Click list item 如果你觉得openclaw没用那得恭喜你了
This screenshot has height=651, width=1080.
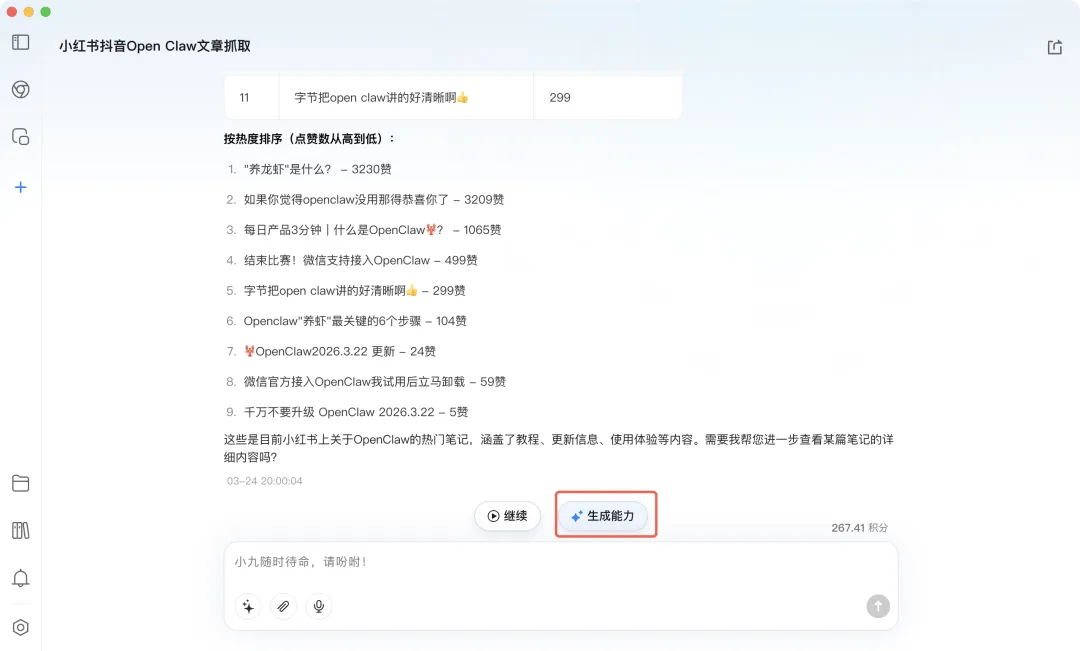[x=373, y=199]
